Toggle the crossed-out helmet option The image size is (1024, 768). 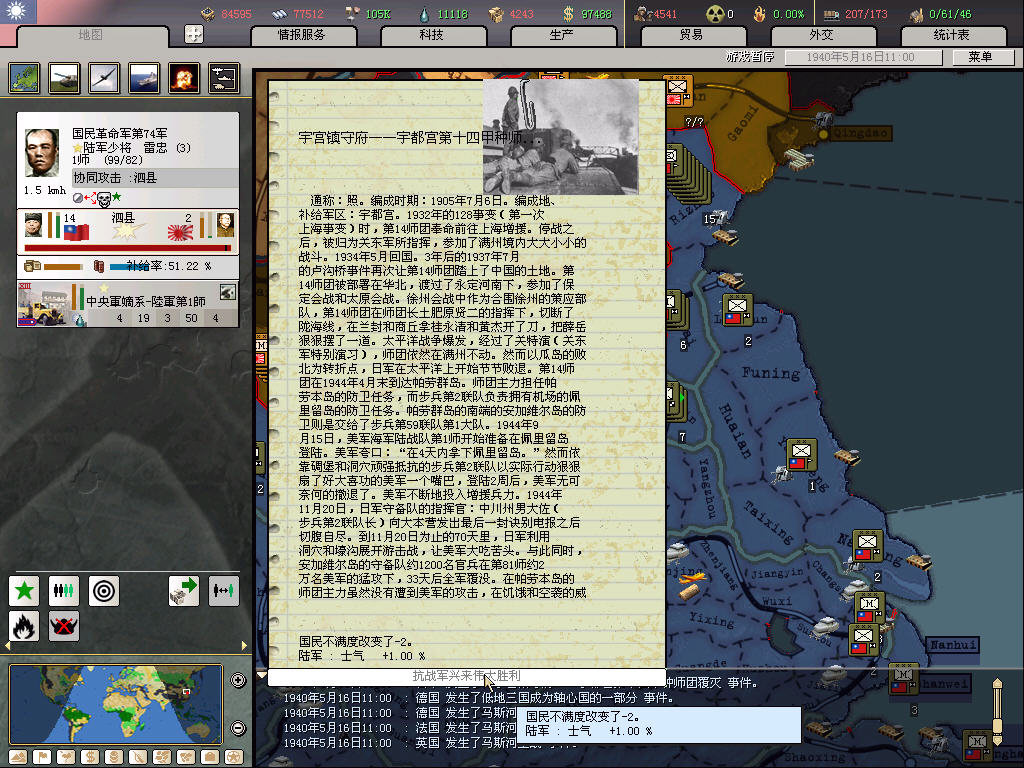(64, 627)
